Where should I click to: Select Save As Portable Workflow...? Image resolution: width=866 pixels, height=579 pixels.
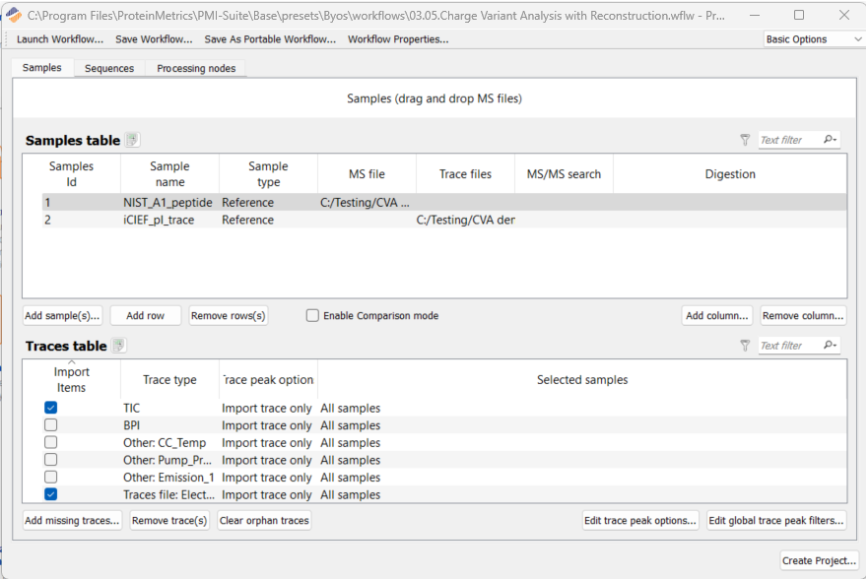point(270,39)
